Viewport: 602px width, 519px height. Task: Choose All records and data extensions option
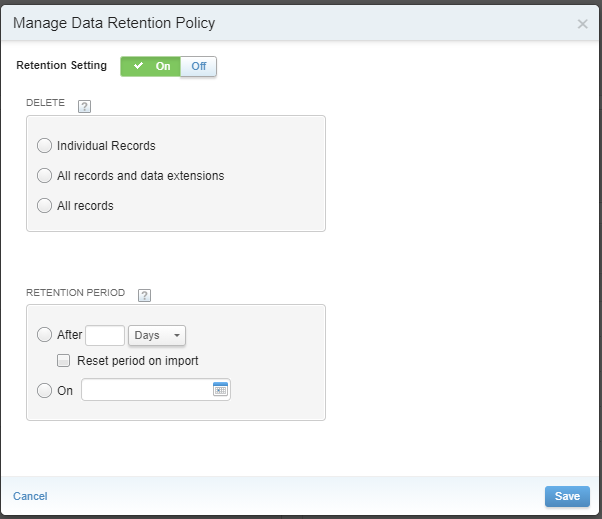tap(44, 176)
